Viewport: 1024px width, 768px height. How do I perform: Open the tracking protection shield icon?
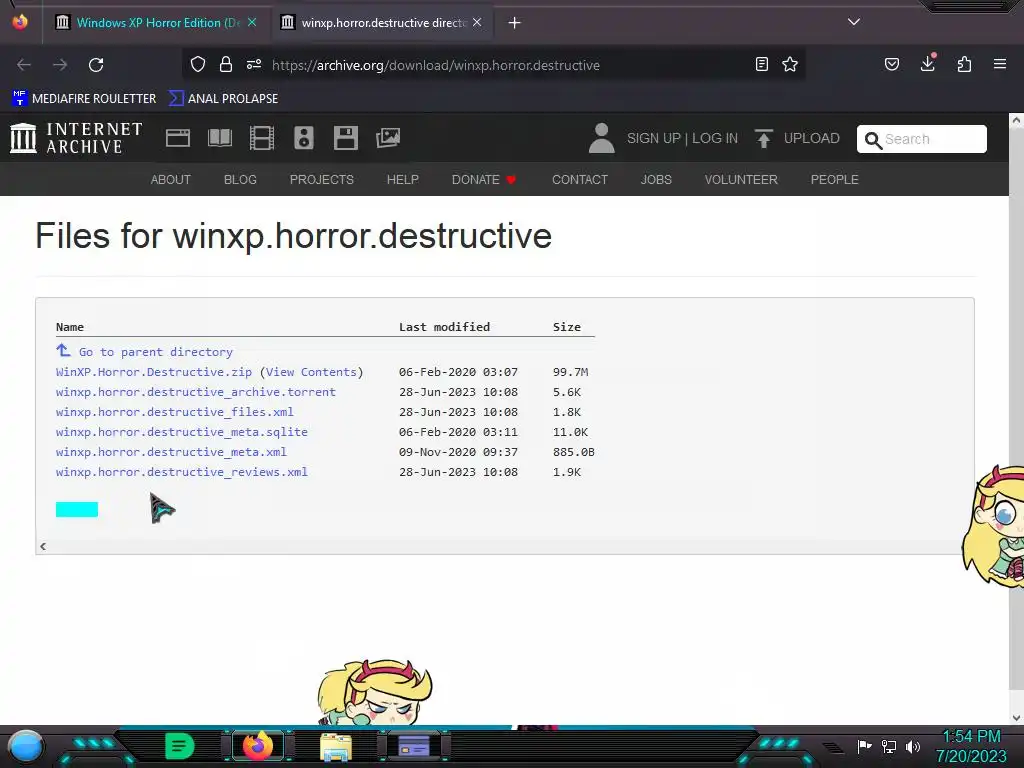pos(198,64)
